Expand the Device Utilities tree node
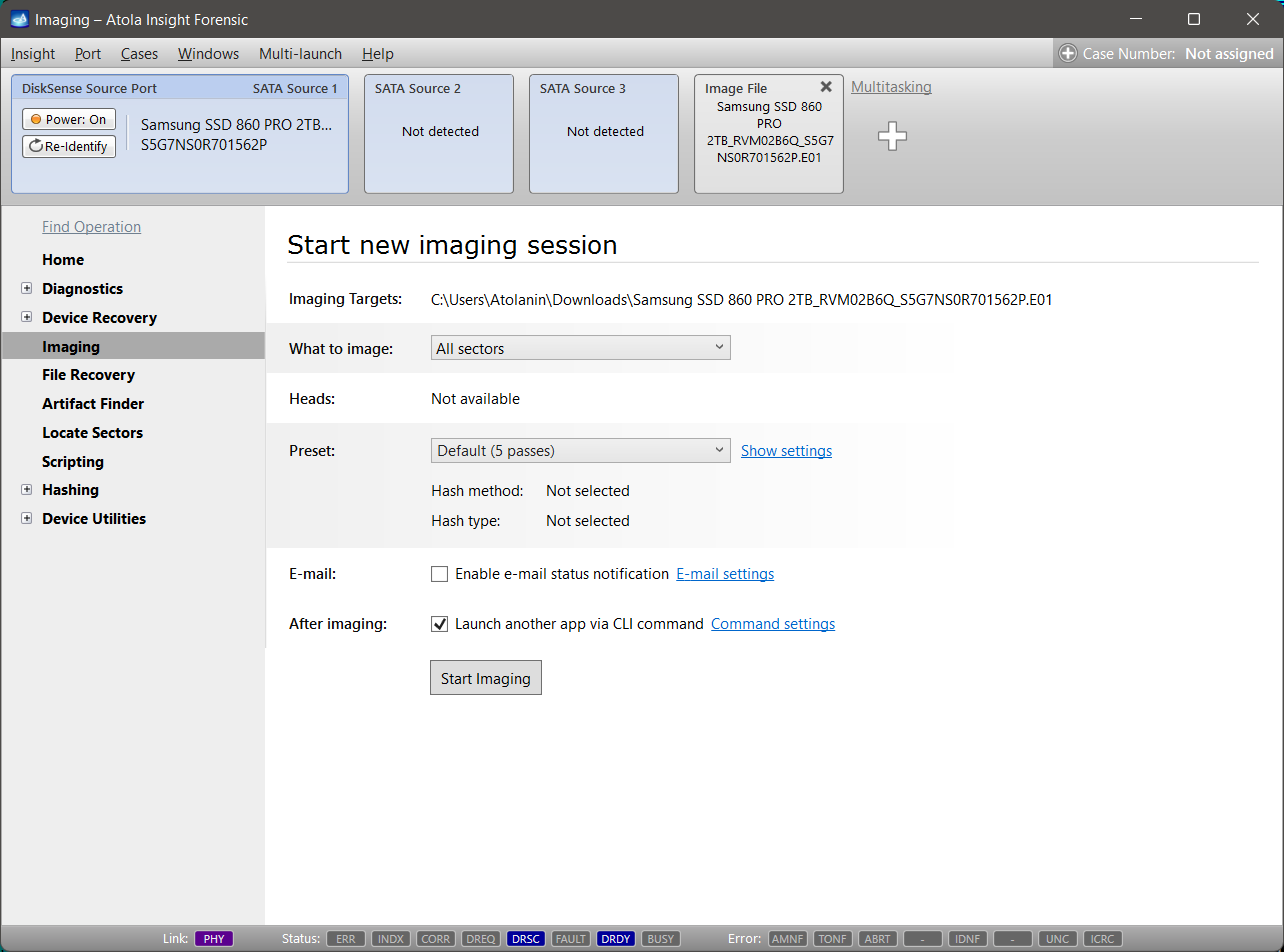 click(26, 519)
